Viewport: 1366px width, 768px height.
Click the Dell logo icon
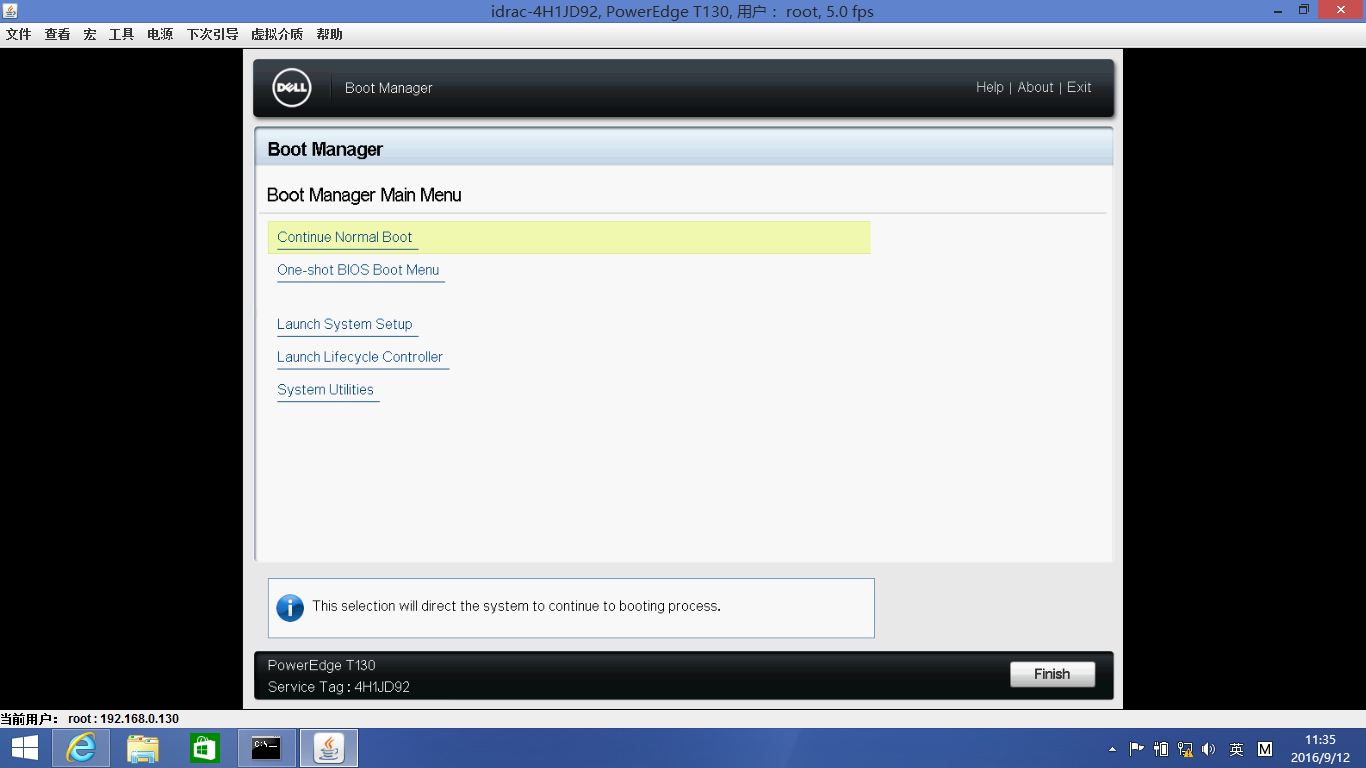tap(292, 88)
